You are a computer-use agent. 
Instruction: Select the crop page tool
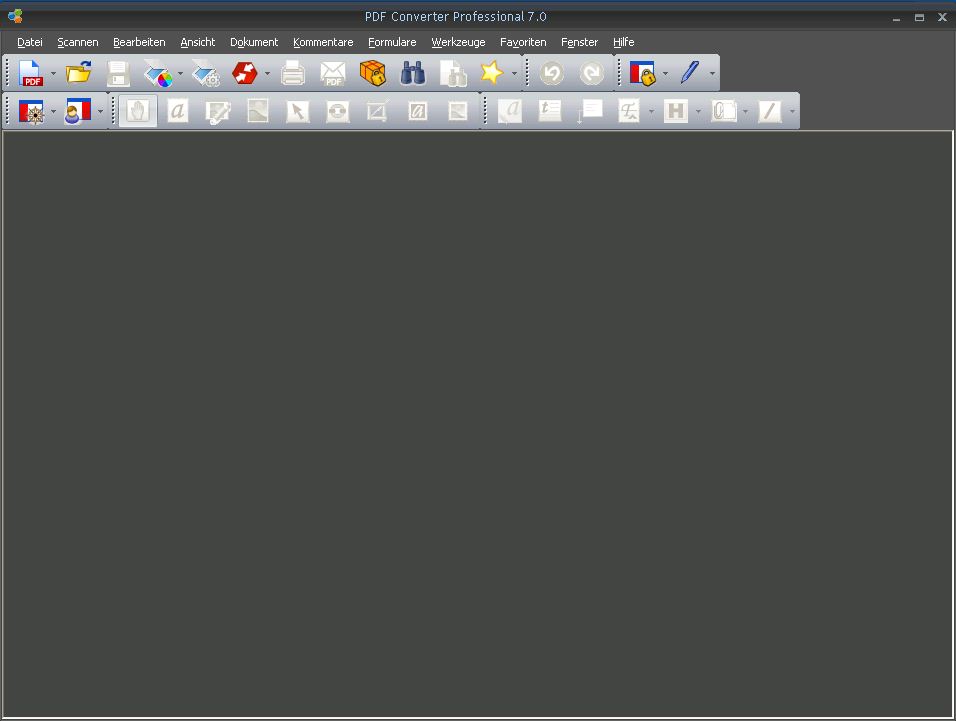coord(377,111)
